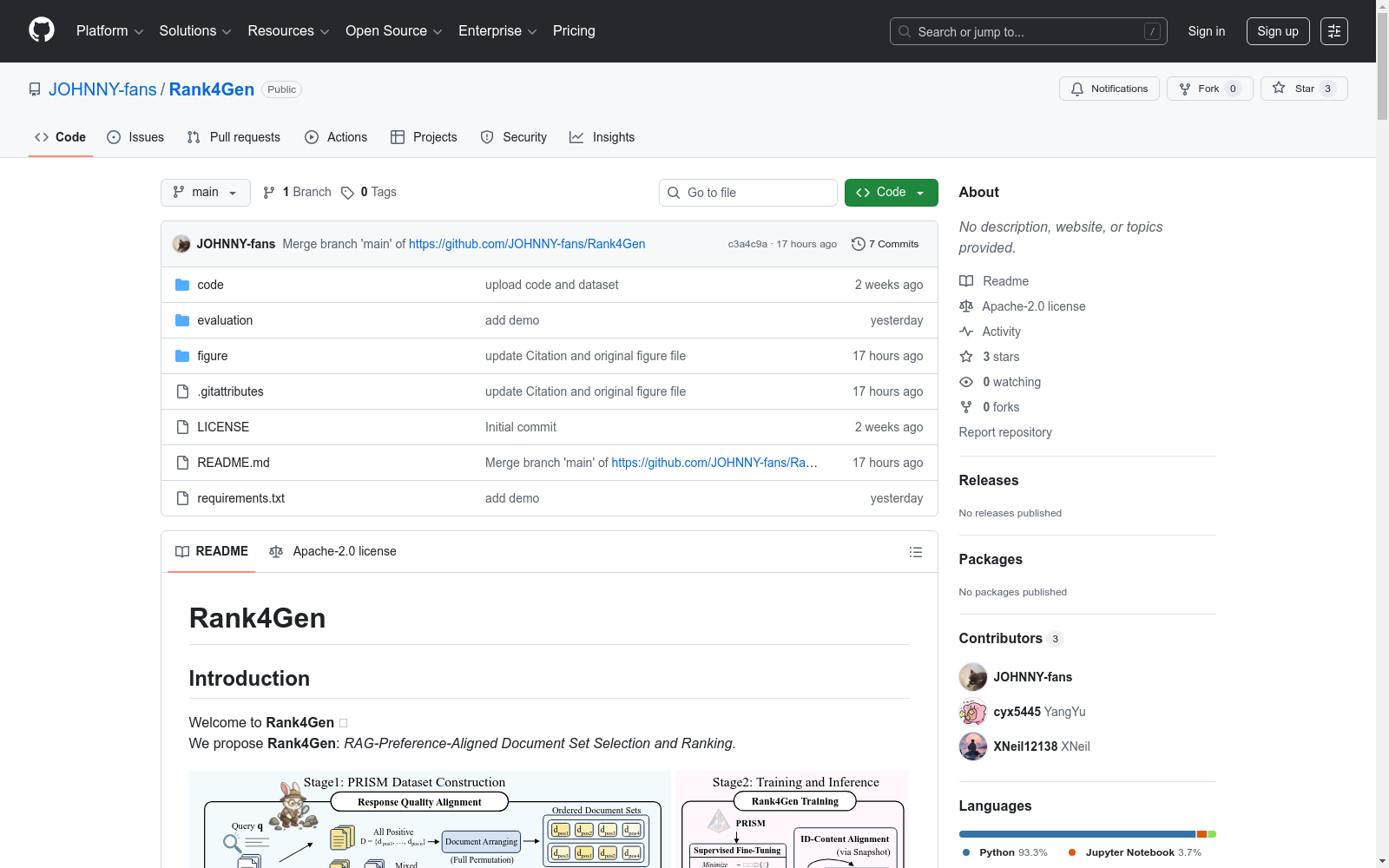Click the Notifications bell icon

point(1077,89)
